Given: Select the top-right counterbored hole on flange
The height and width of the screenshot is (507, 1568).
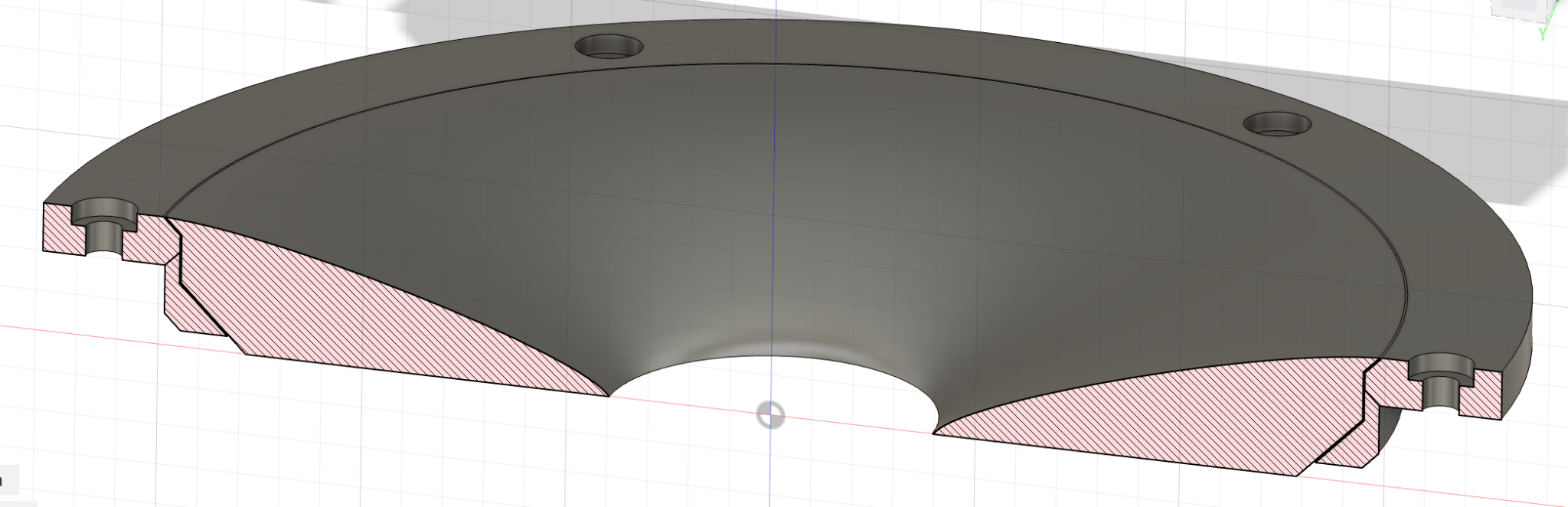Looking at the screenshot, I should tap(1277, 124).
